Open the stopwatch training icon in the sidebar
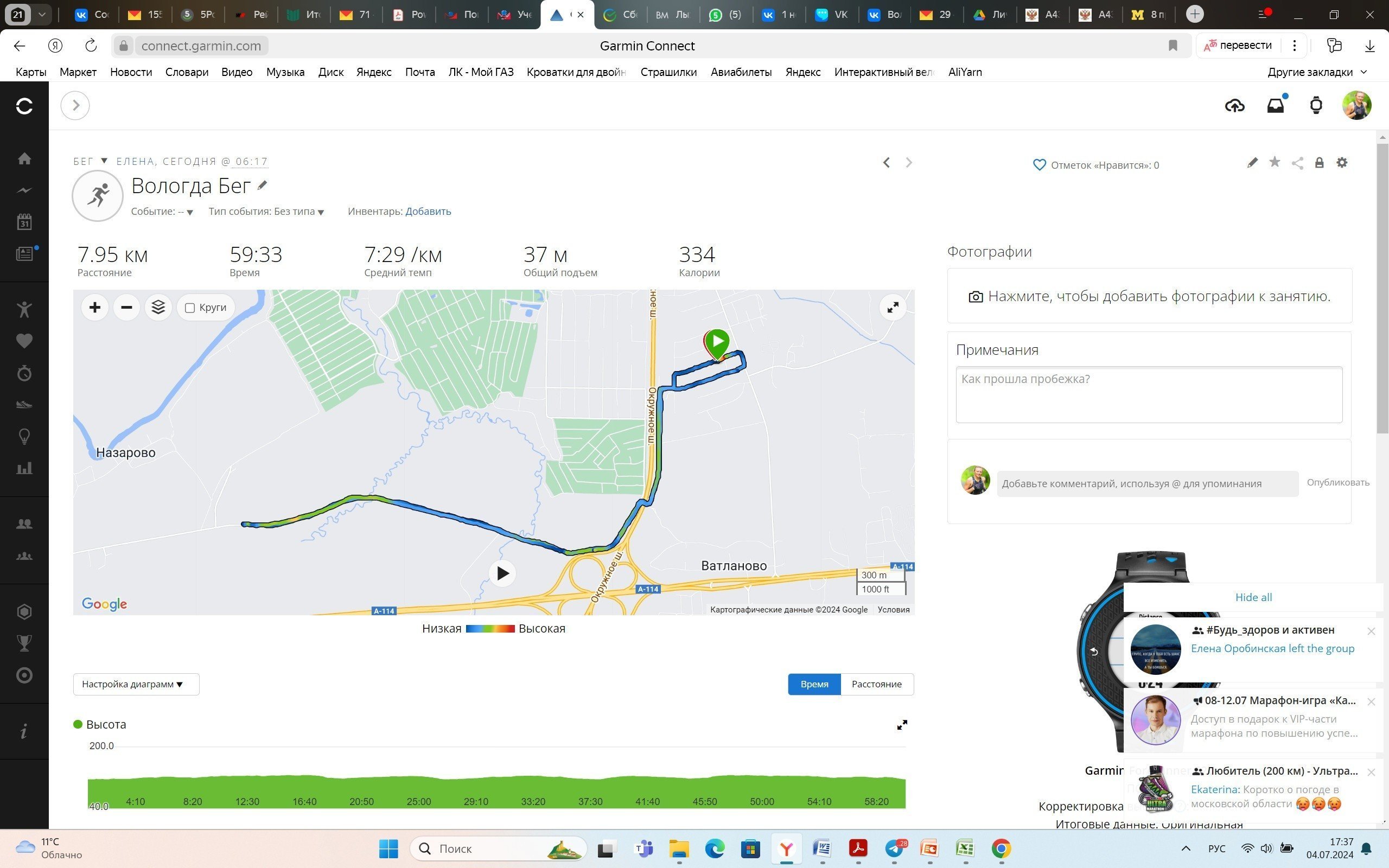The height and width of the screenshot is (868, 1389). 24,373
